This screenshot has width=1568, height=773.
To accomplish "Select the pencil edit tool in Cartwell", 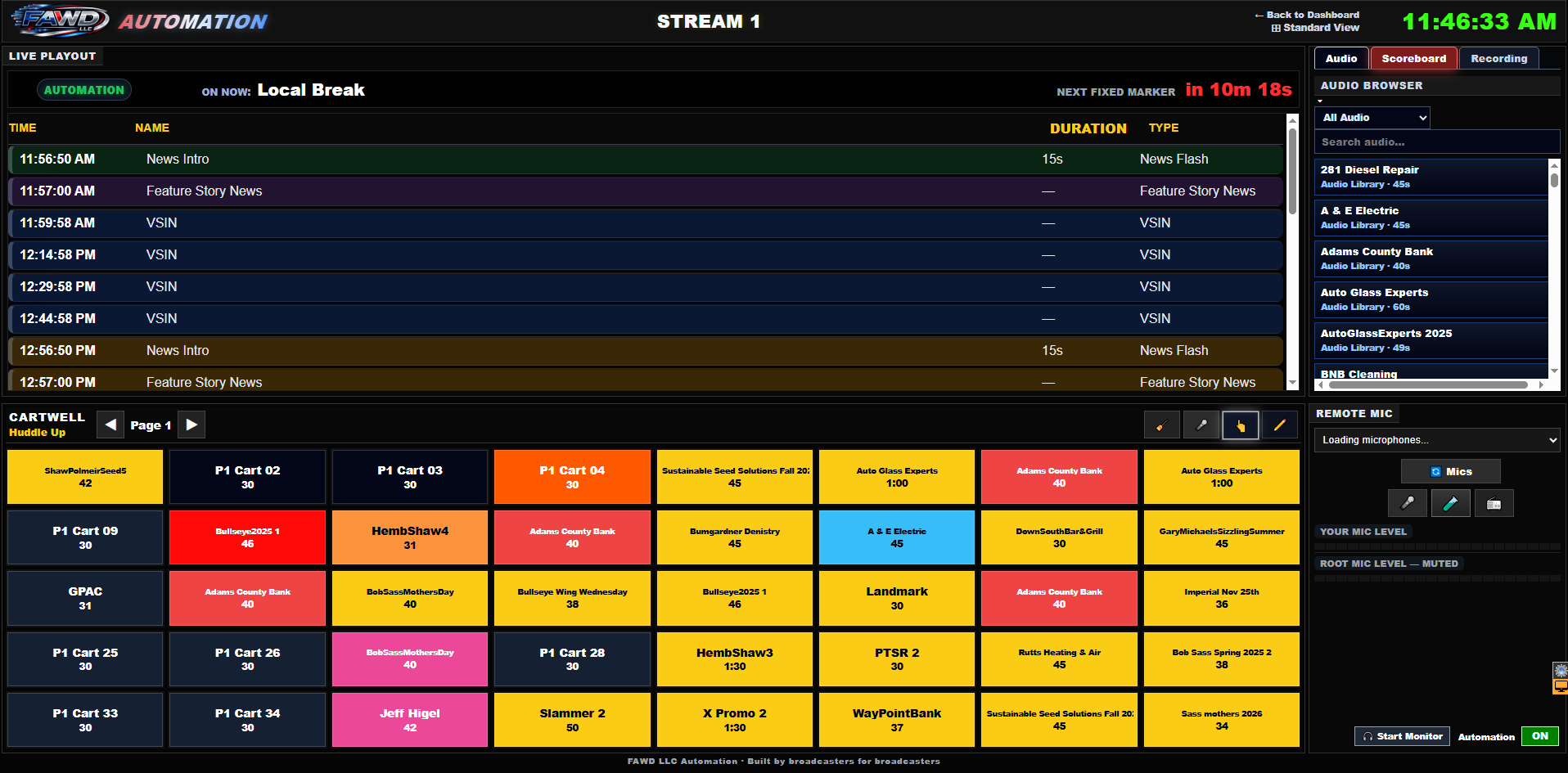I will pyautogui.click(x=1280, y=425).
